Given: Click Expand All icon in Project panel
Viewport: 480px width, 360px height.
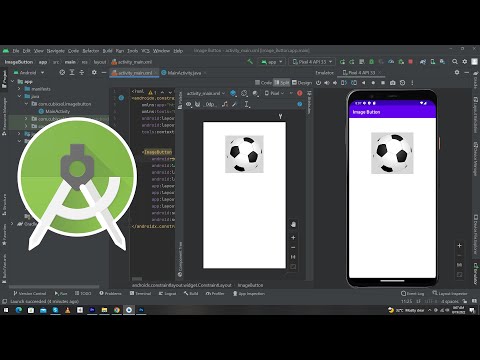Looking at the screenshot, I should coord(72,72).
